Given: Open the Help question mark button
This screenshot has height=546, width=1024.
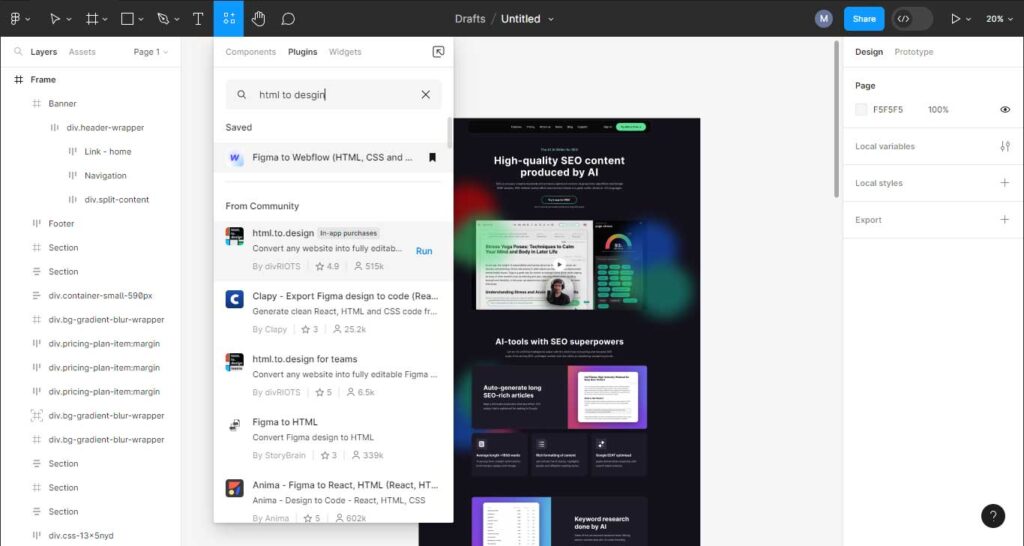Looking at the screenshot, I should point(993,516).
